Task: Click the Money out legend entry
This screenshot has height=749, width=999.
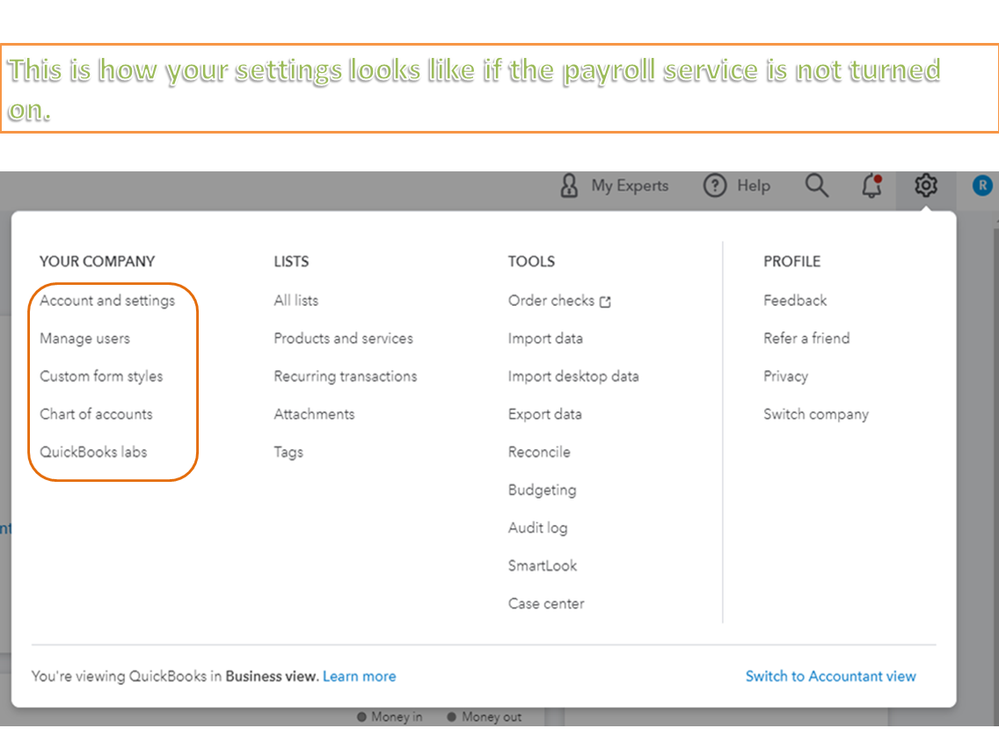Action: [x=484, y=717]
